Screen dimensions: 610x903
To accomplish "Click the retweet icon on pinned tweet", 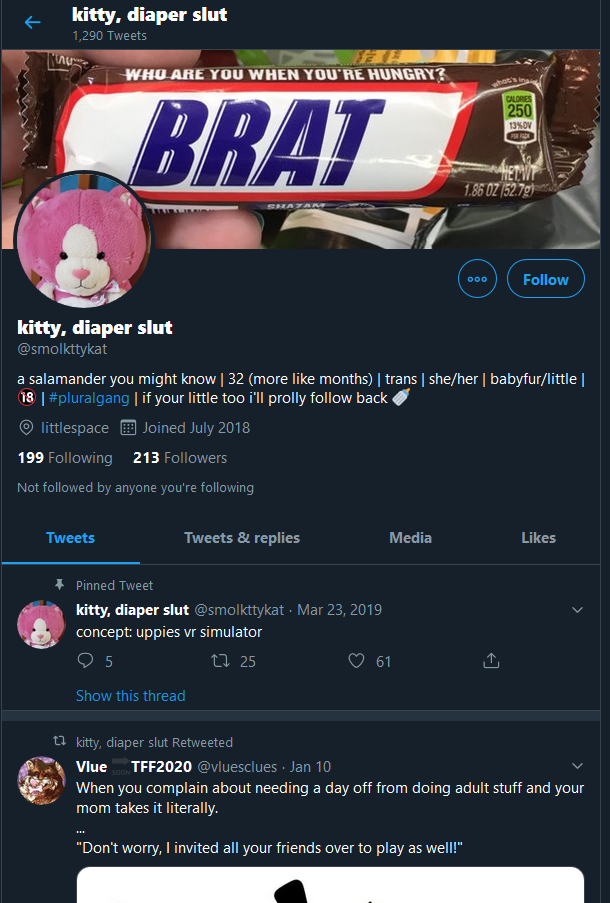I will pyautogui.click(x=220, y=661).
